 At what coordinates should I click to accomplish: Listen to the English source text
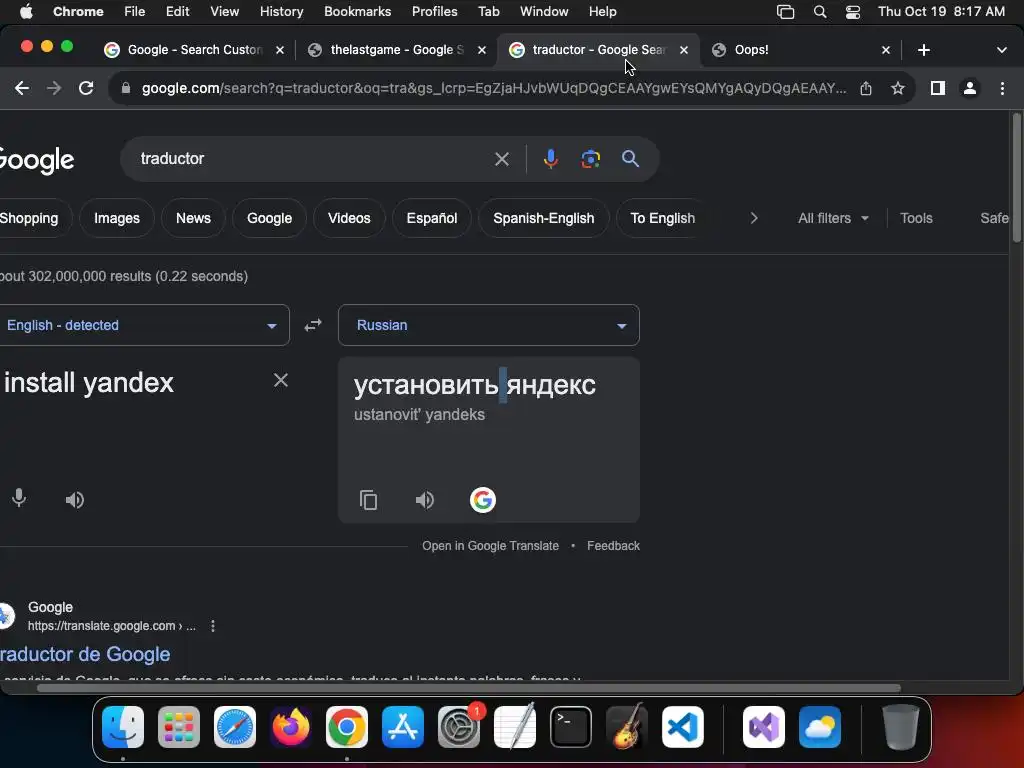(x=74, y=500)
